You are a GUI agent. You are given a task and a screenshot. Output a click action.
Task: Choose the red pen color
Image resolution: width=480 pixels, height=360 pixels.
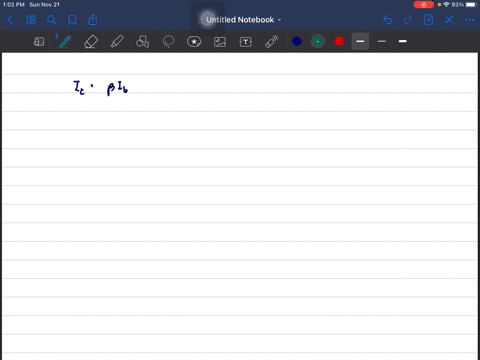coord(339,41)
